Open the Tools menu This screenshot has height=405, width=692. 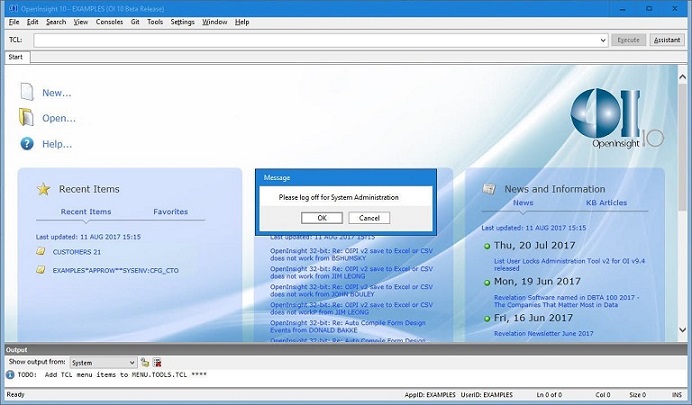click(x=155, y=22)
